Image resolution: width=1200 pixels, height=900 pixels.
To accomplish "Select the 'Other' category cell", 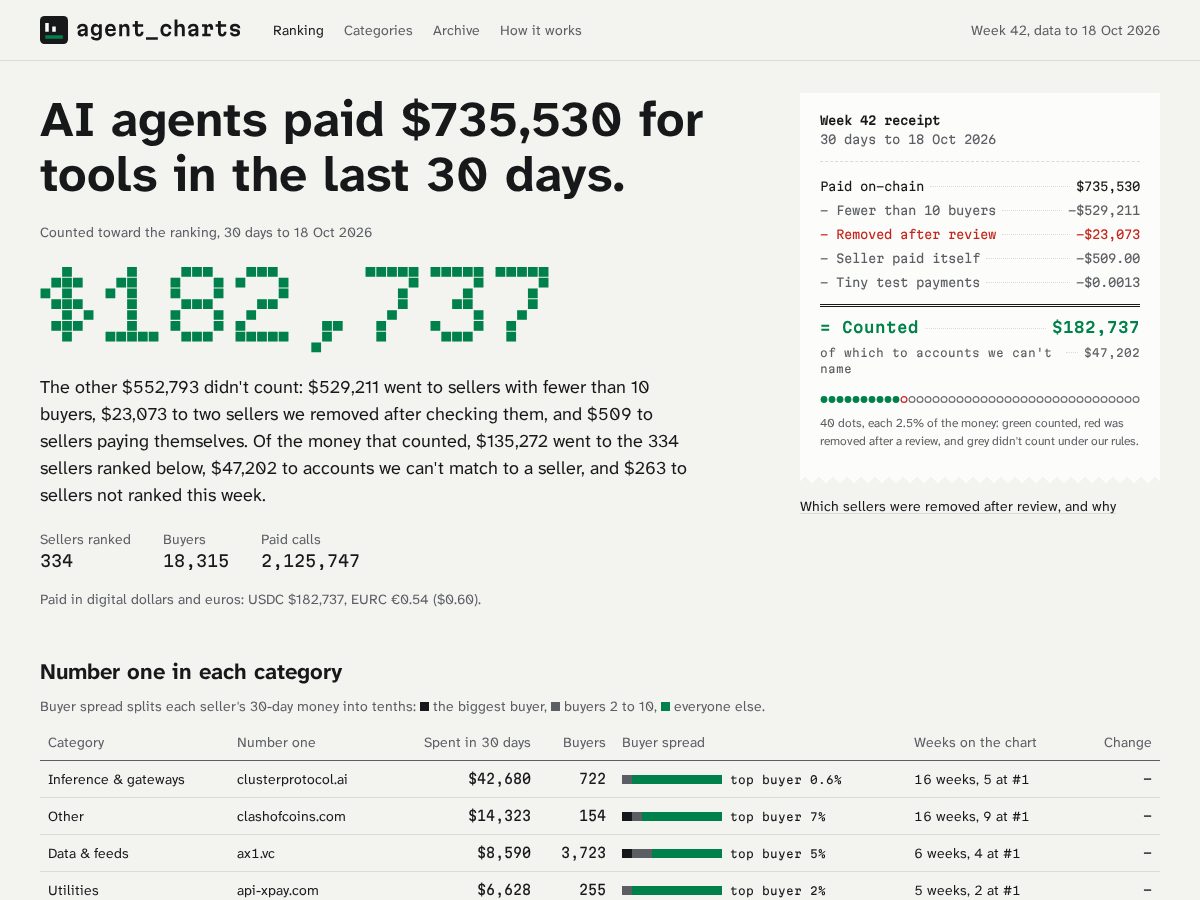I will tap(66, 817).
